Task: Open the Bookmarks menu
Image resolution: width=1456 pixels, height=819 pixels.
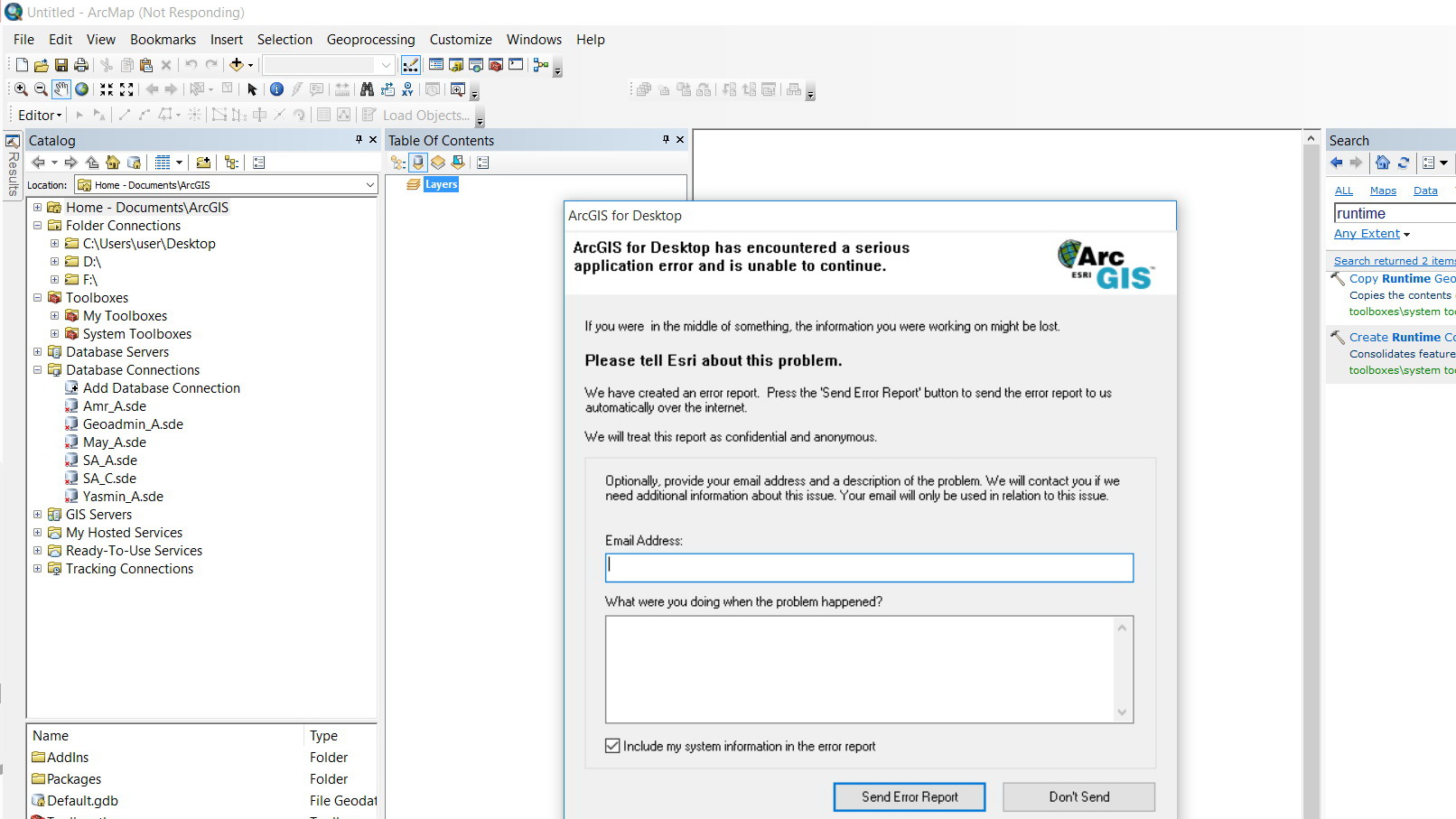Action: (163, 40)
